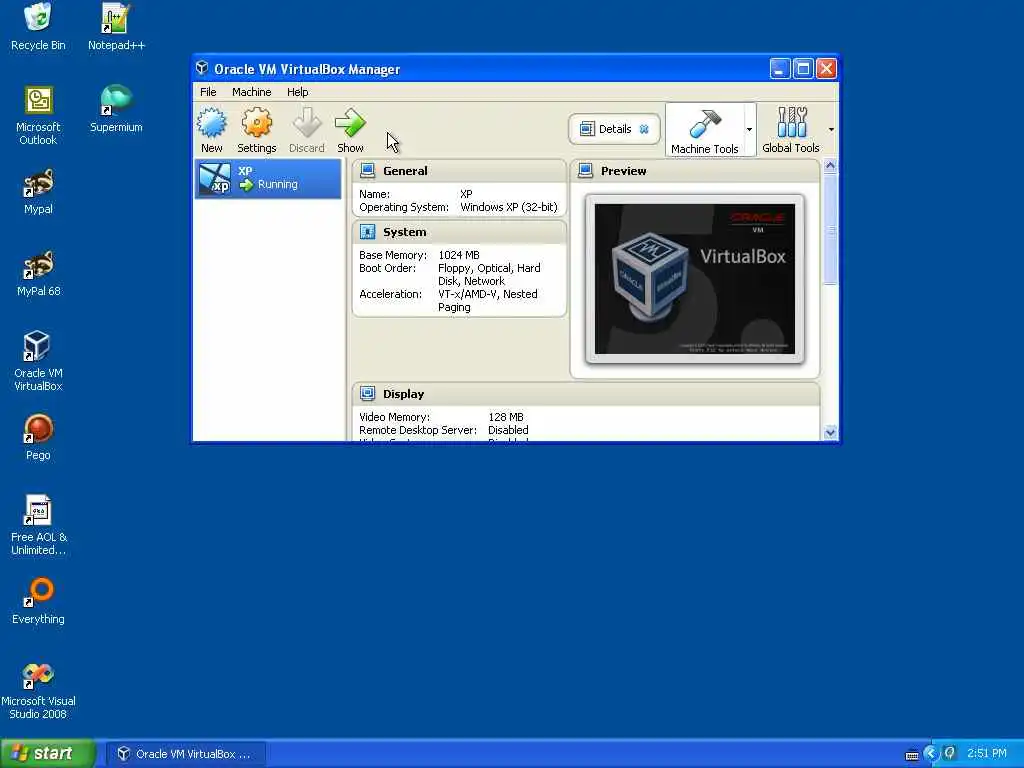1024x768 pixels.
Task: Expand the Machine Tools dropdown arrow
Action: click(x=749, y=129)
